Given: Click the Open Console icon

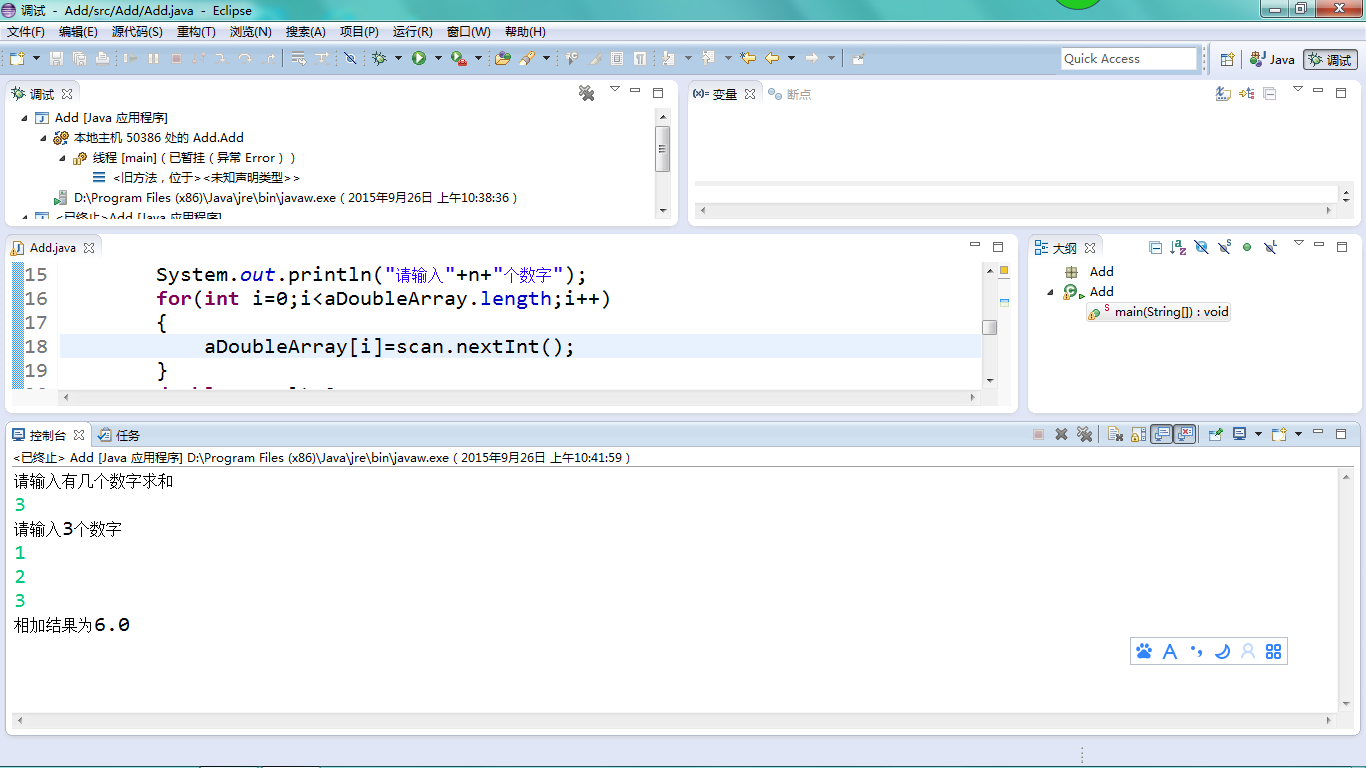Looking at the screenshot, I should pyautogui.click(x=1279, y=434).
